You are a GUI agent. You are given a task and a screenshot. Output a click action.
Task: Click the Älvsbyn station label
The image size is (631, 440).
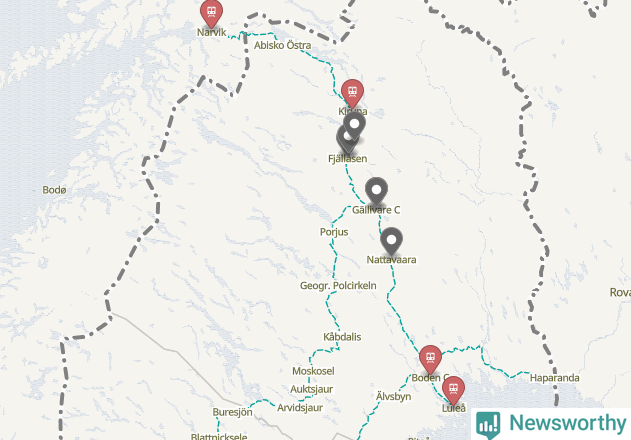pyautogui.click(x=394, y=396)
